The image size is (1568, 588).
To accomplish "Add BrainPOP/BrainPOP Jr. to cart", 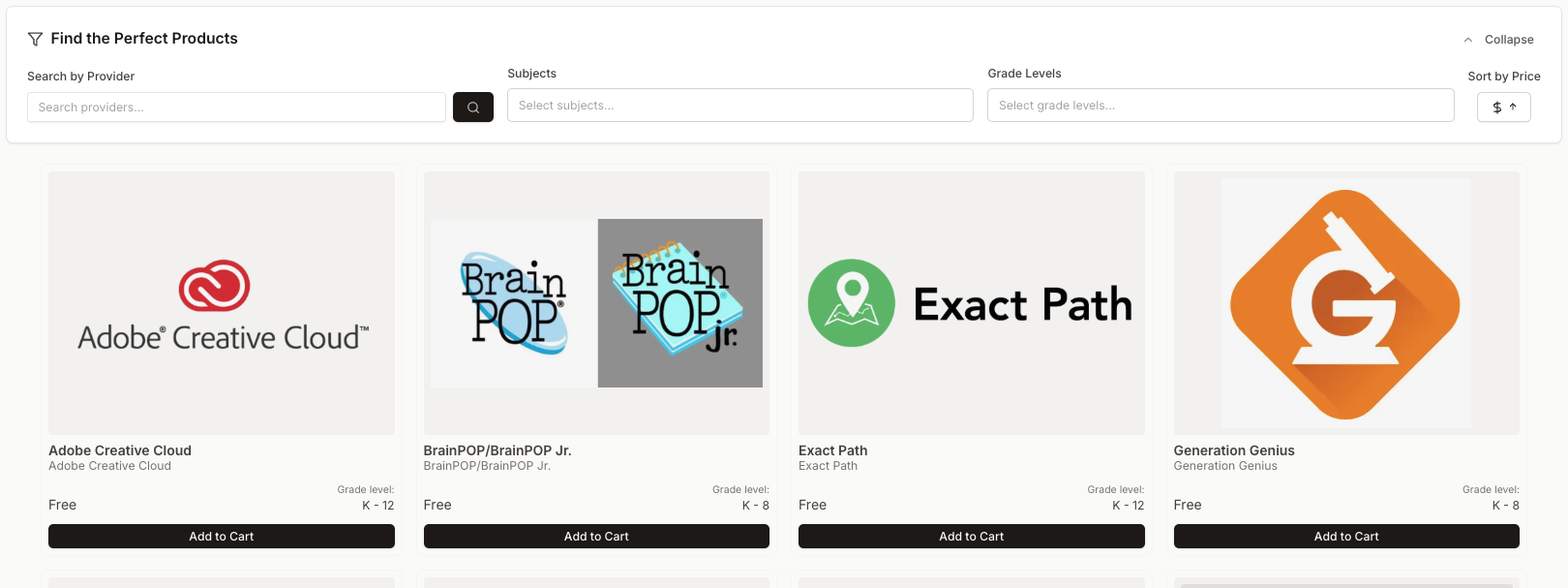I will (x=596, y=537).
